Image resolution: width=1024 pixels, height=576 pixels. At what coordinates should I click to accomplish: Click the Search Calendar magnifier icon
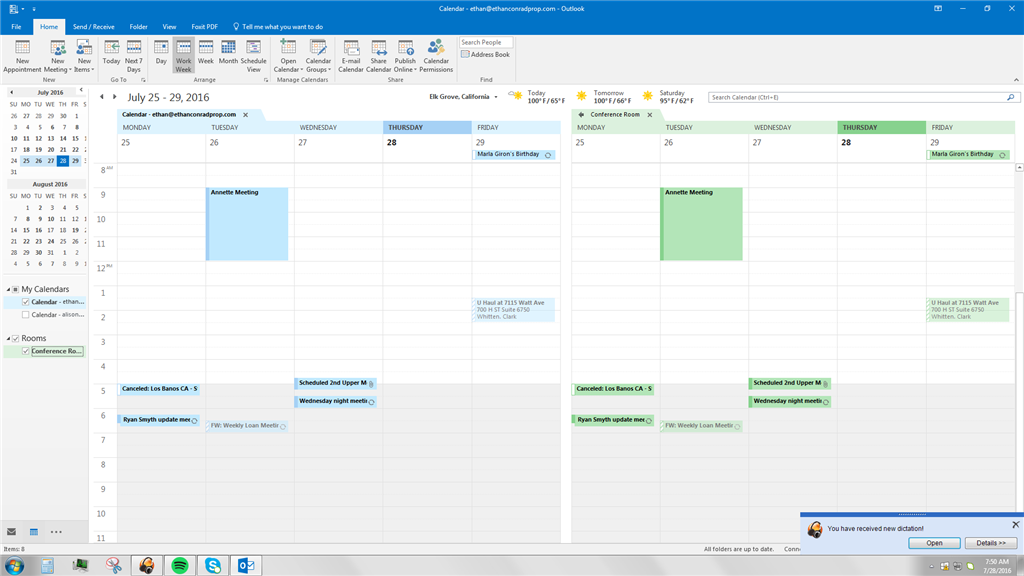[1011, 97]
